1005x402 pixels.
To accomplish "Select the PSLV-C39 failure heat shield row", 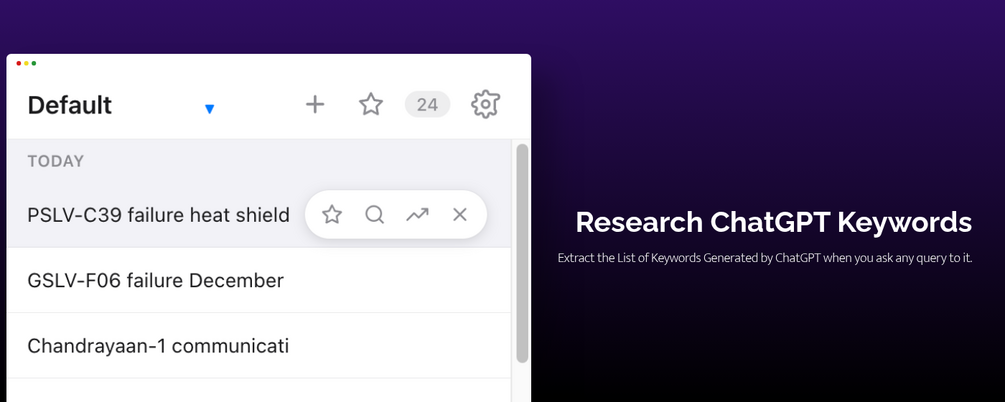I will click(x=259, y=215).
